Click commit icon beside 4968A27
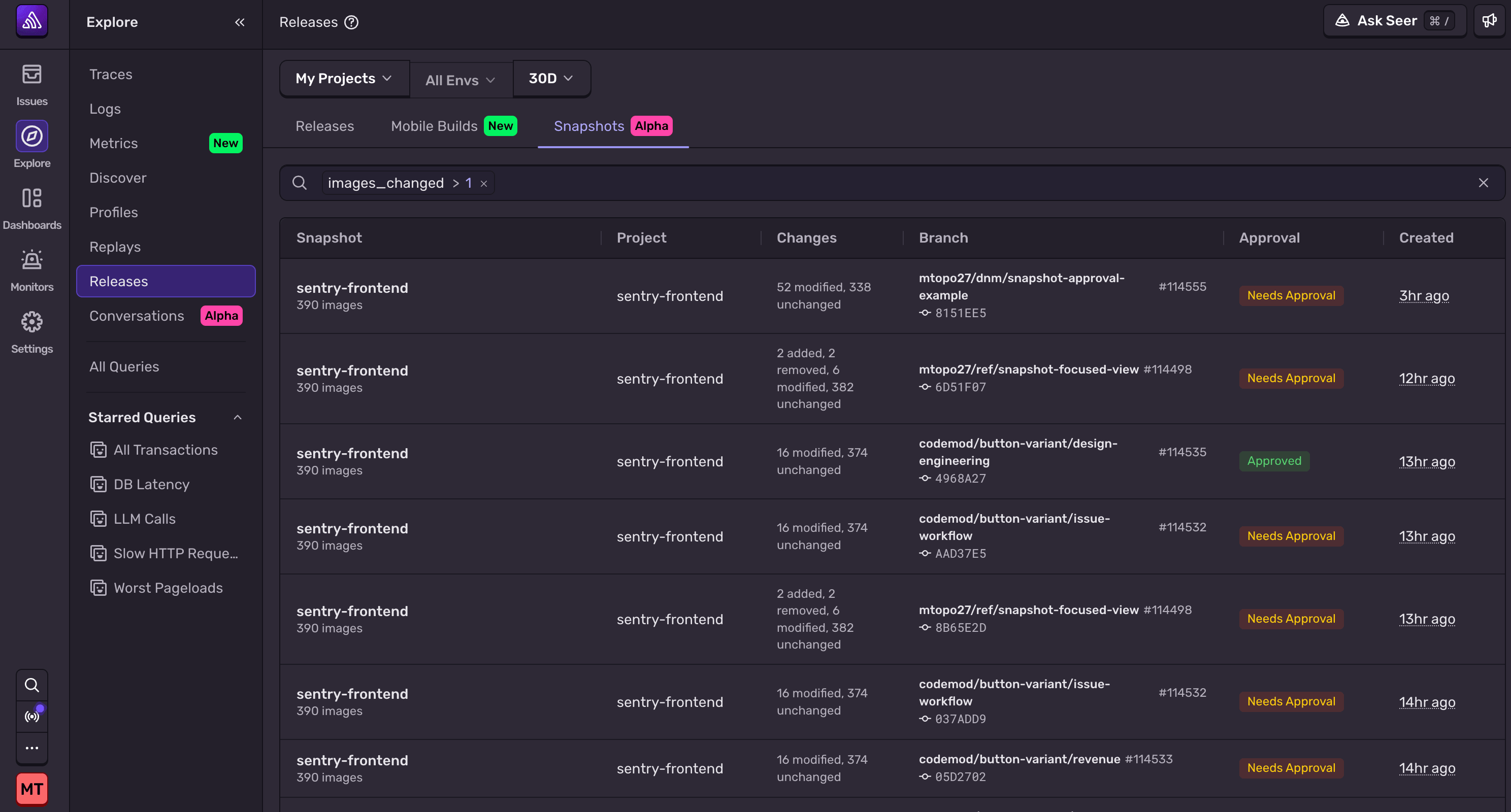The height and width of the screenshot is (812, 1511). [925, 479]
